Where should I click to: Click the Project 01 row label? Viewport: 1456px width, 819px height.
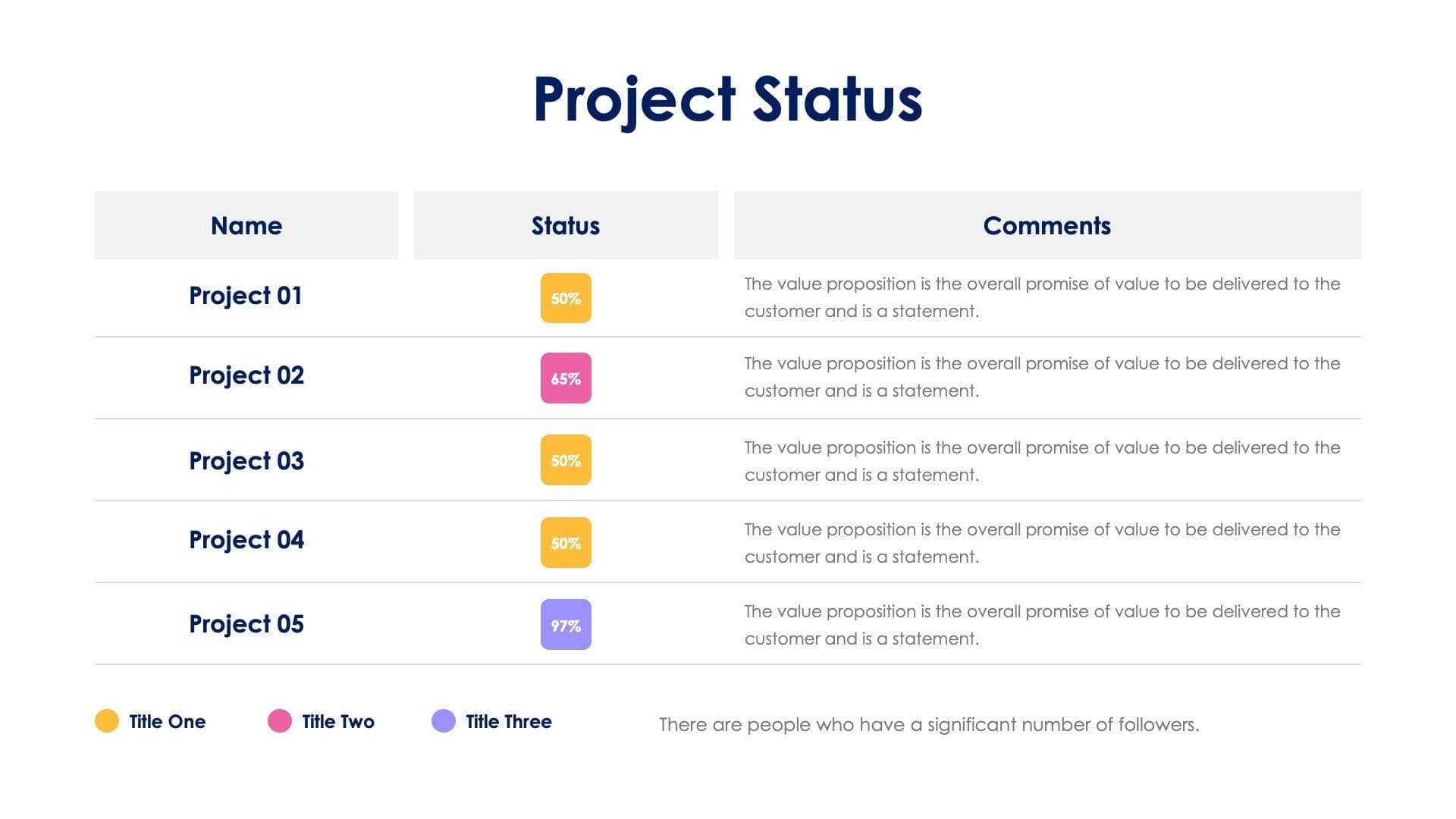(x=246, y=296)
